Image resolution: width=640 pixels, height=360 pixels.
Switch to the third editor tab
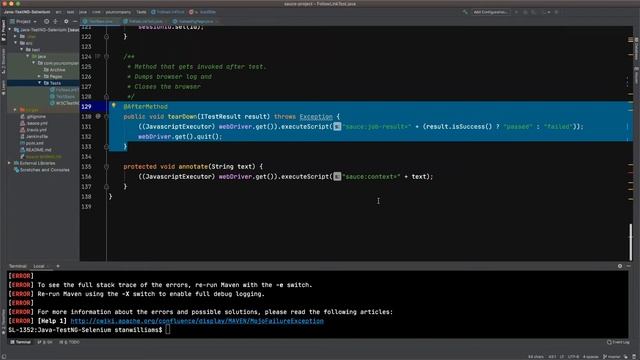point(195,21)
